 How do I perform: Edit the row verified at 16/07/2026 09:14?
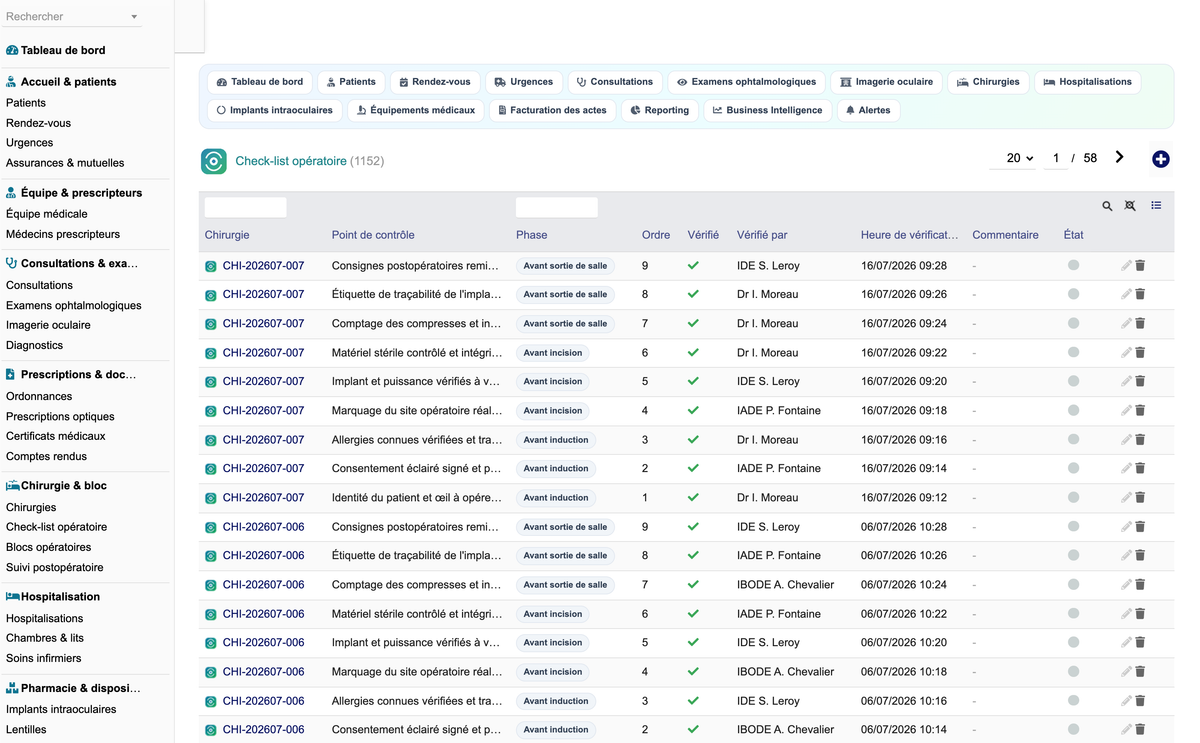(1127, 469)
